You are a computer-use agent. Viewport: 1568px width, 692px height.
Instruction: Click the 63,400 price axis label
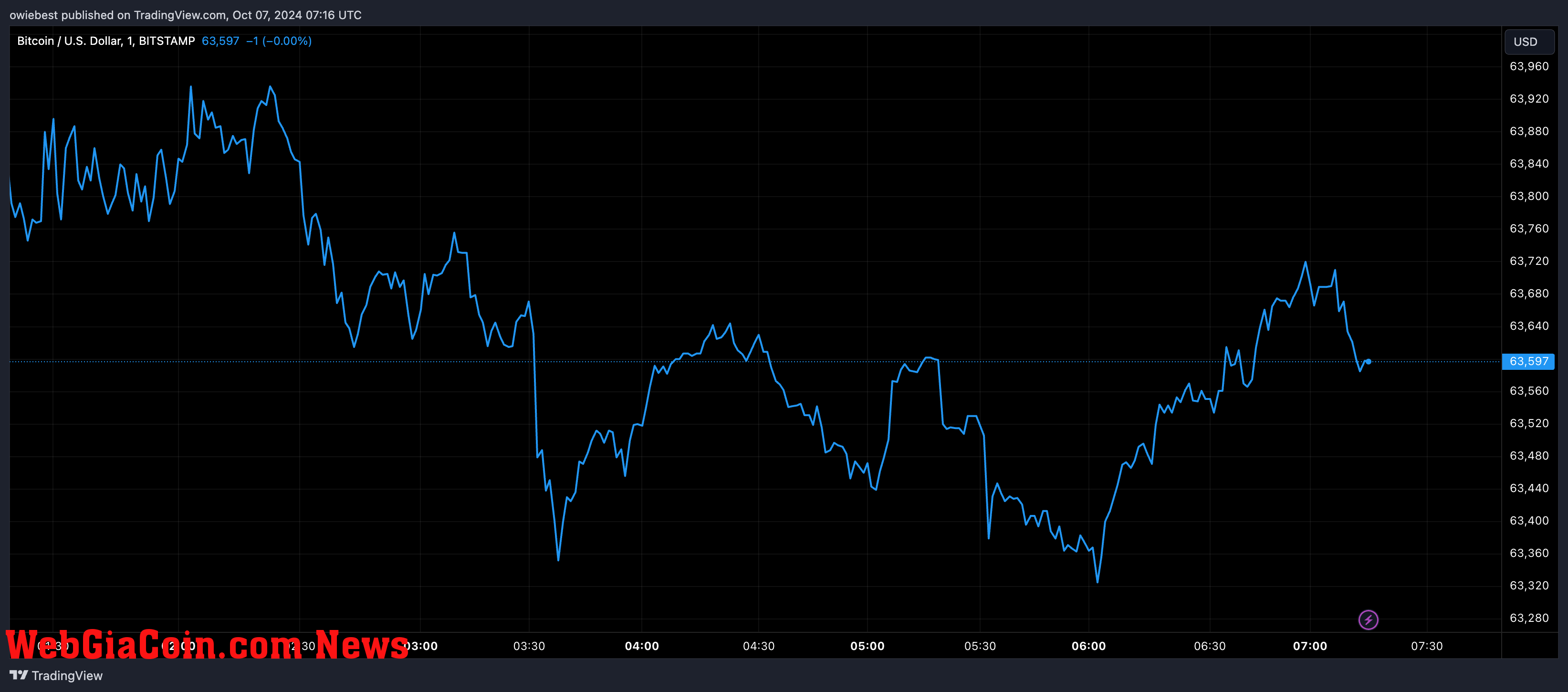[x=1529, y=520]
